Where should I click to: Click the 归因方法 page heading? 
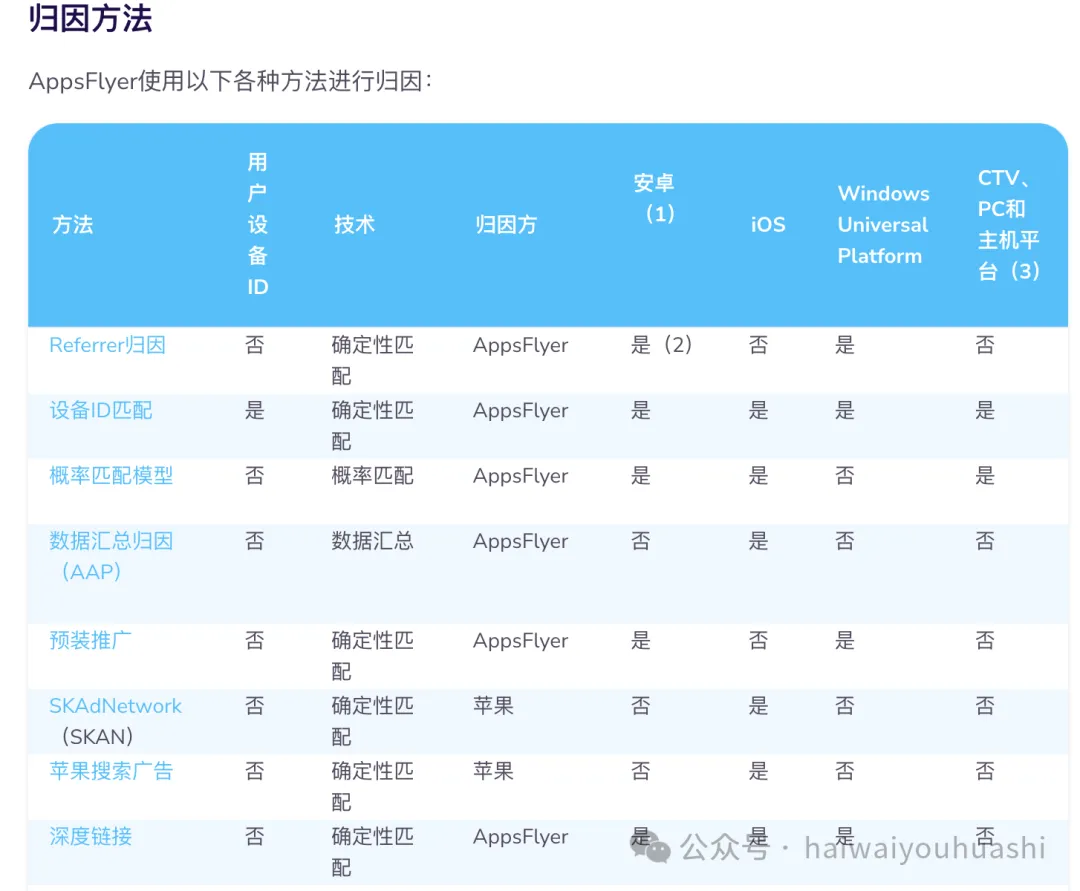click(x=90, y=18)
